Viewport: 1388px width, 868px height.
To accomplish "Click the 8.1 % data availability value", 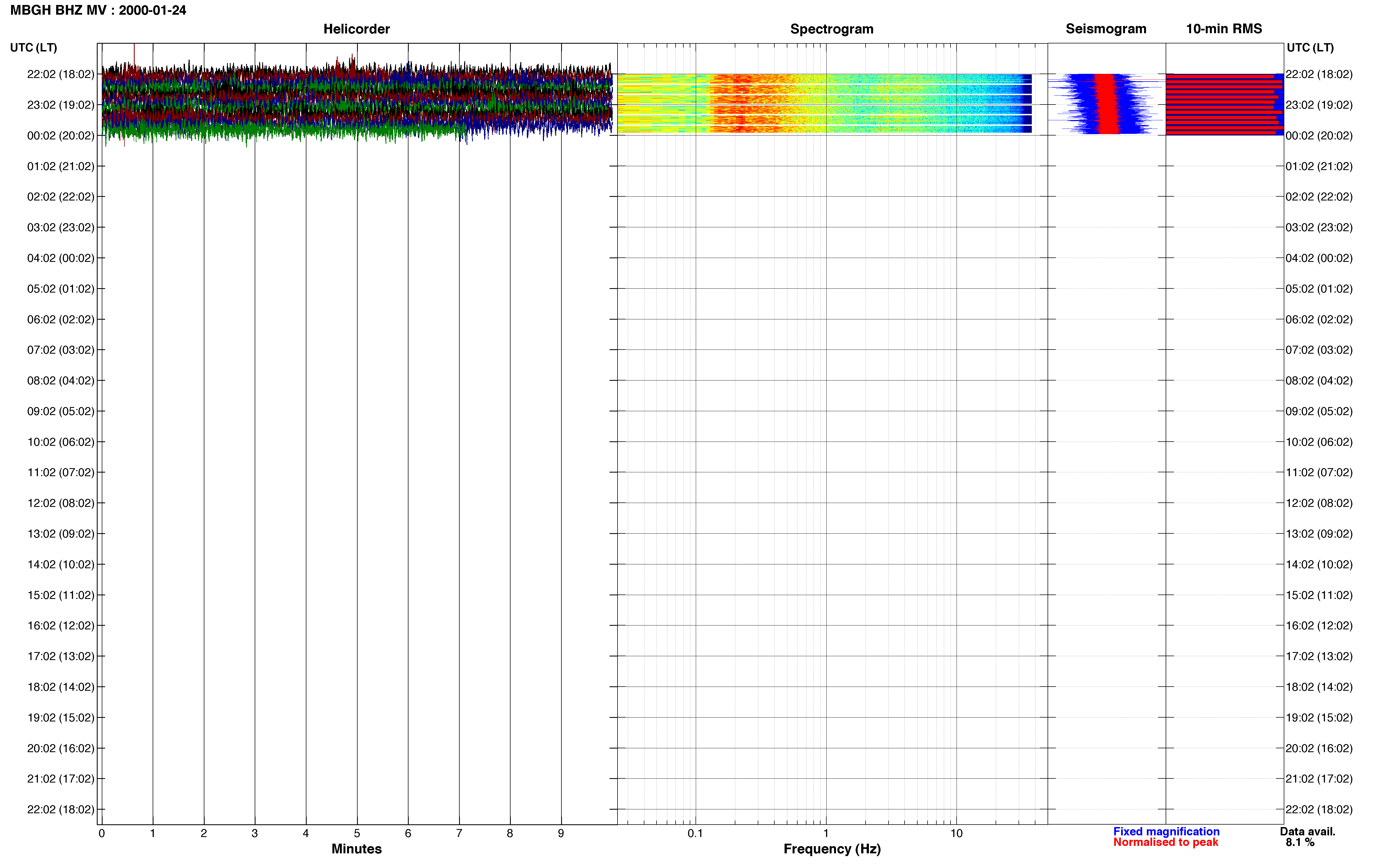I will coord(1300,842).
